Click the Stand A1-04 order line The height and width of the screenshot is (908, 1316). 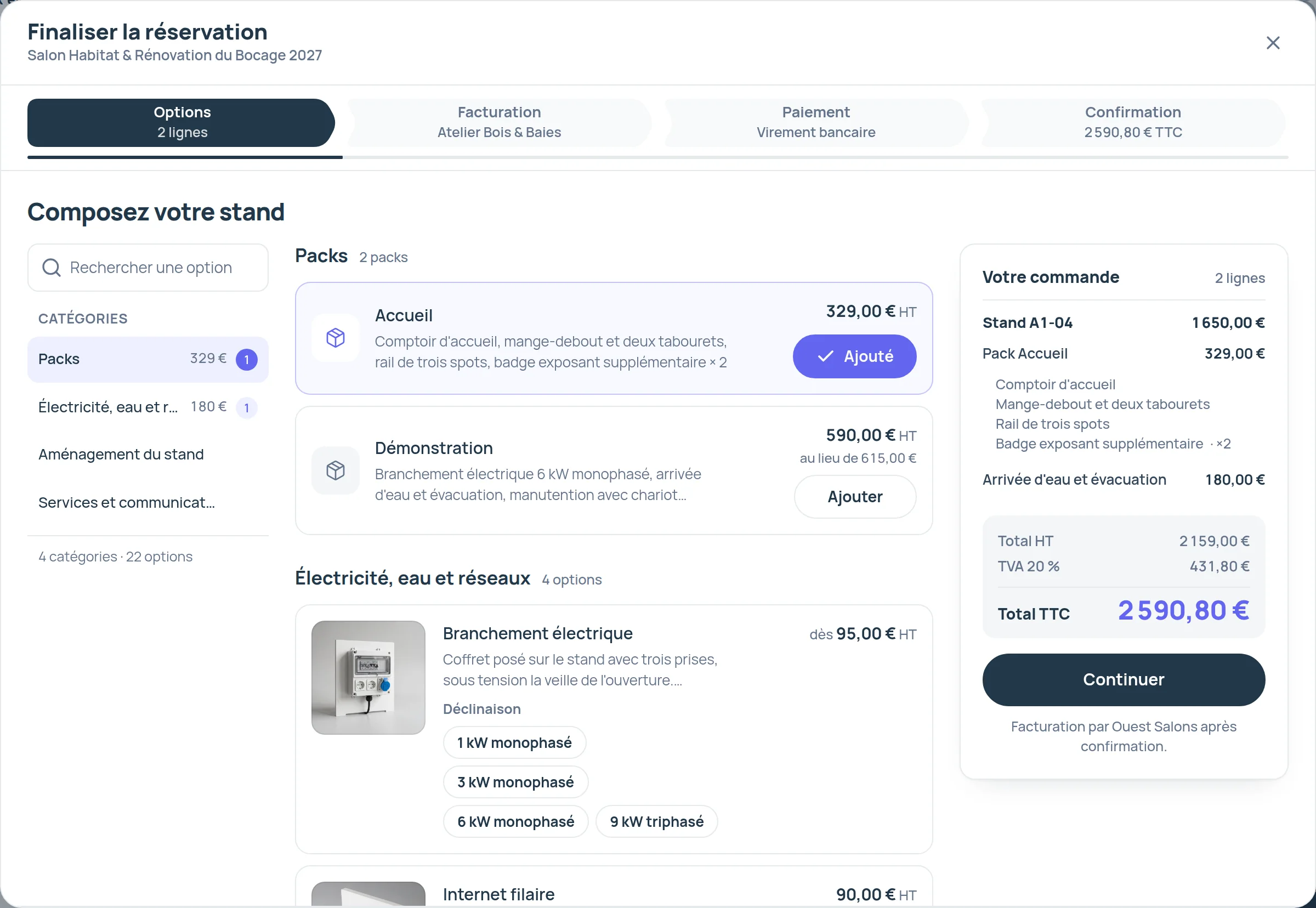pyautogui.click(x=1124, y=322)
